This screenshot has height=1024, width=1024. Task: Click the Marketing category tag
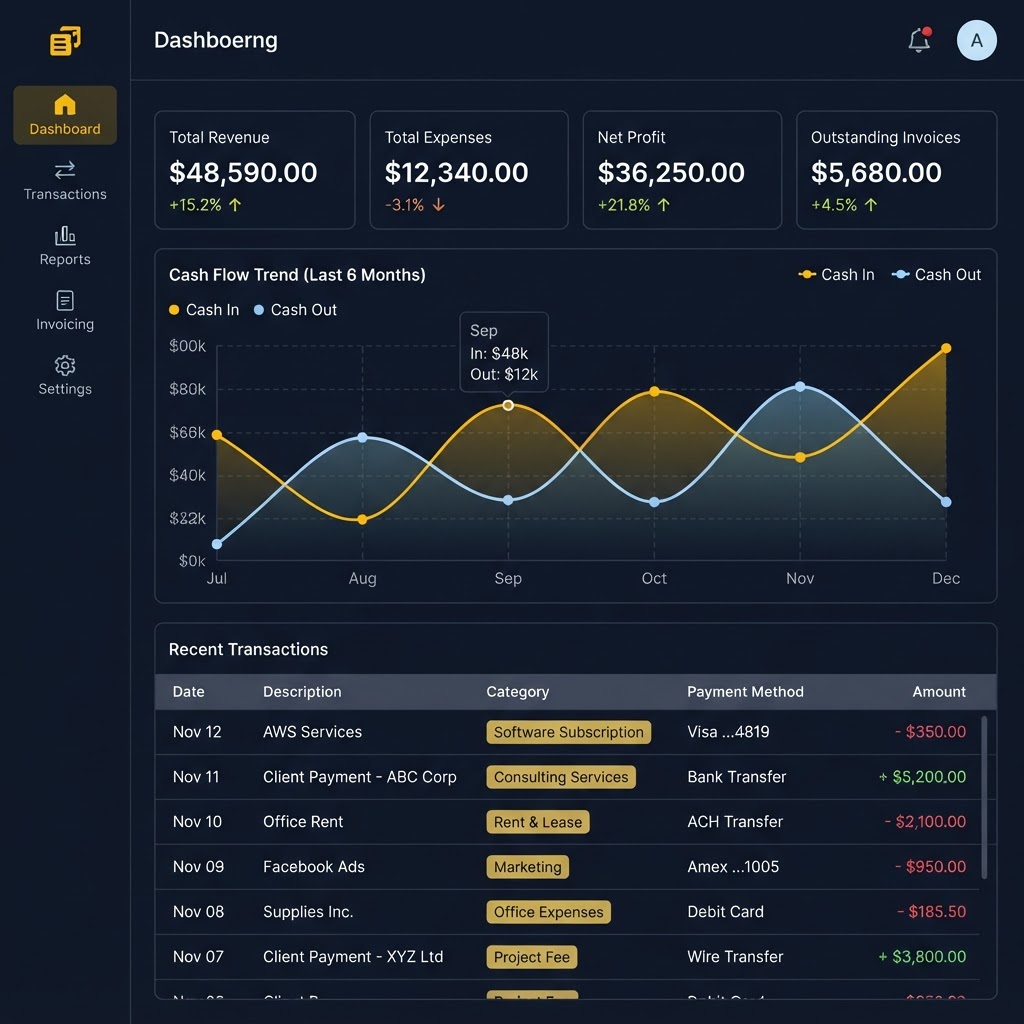tap(527, 867)
